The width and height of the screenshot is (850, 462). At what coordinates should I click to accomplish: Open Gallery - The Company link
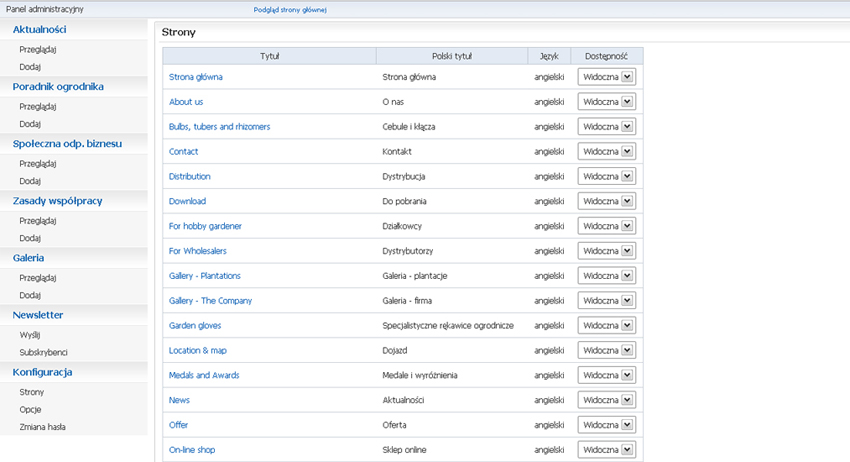click(x=210, y=300)
